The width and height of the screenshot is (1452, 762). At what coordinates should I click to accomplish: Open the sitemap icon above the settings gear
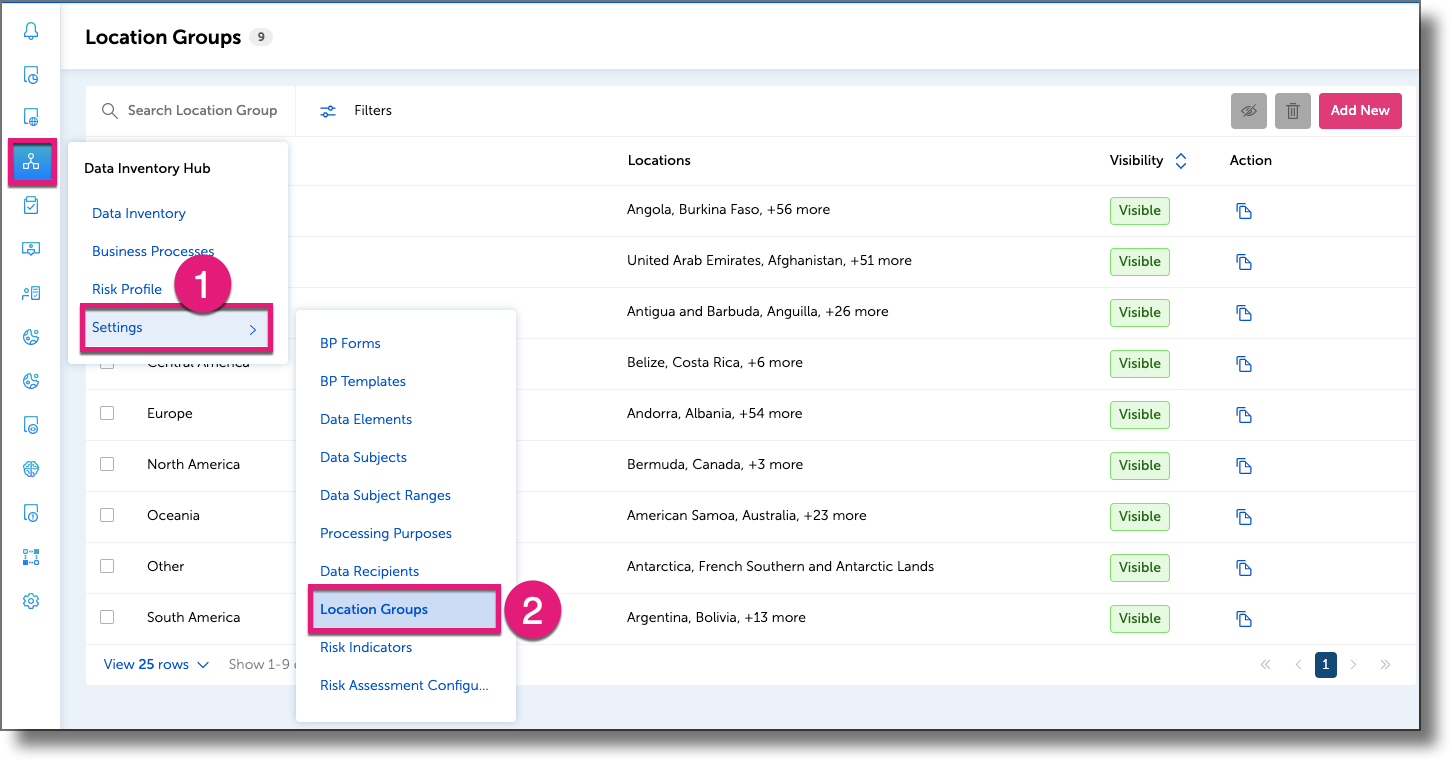tap(31, 556)
